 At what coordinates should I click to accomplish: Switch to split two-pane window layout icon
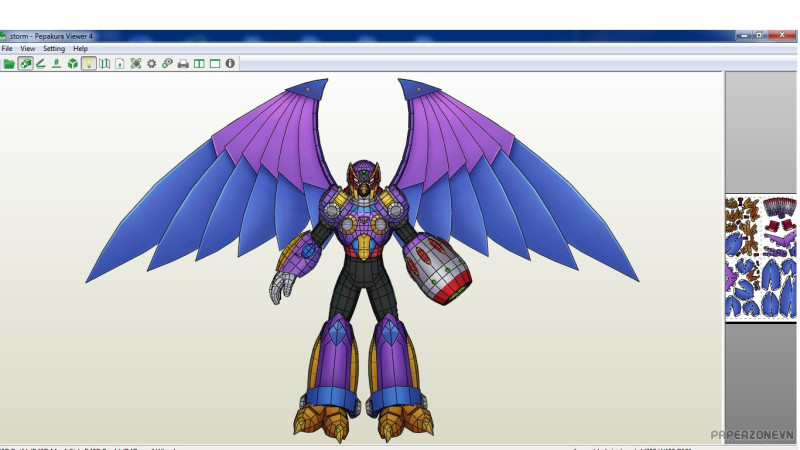pyautogui.click(x=199, y=64)
